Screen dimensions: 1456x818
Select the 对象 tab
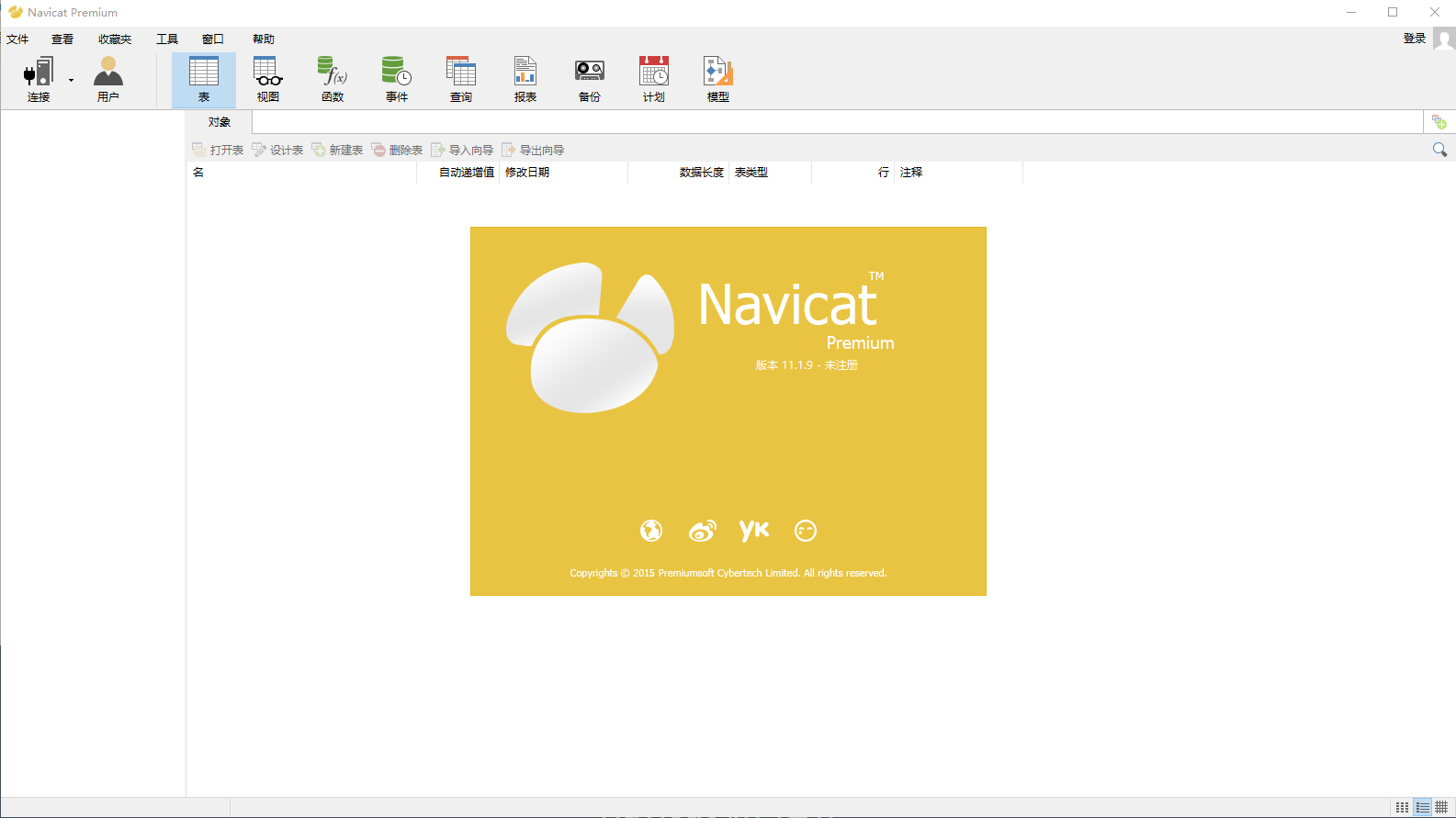click(220, 122)
